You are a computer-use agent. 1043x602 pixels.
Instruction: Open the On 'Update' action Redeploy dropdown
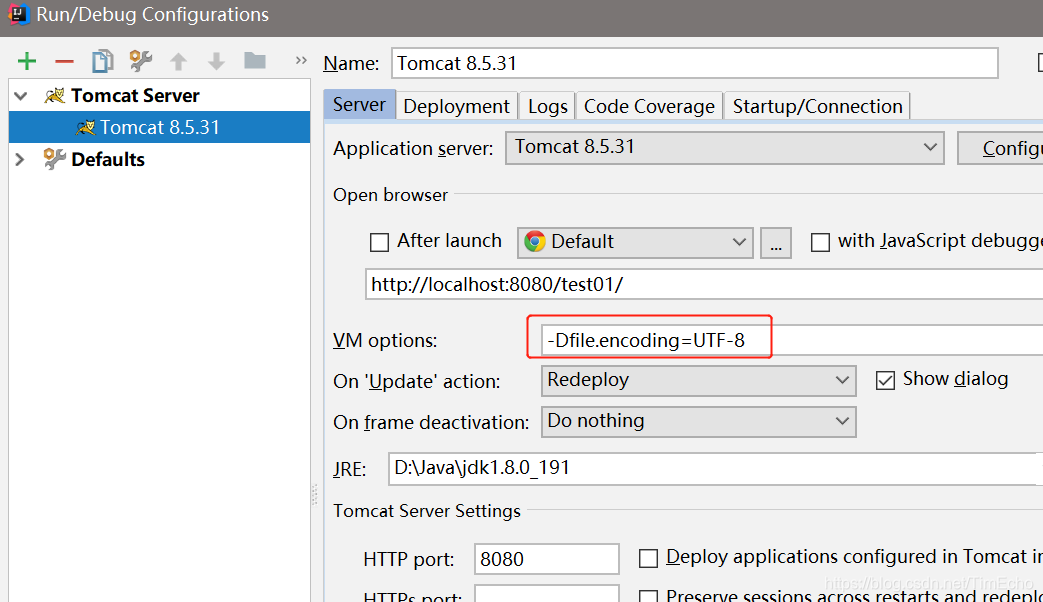(x=698, y=380)
